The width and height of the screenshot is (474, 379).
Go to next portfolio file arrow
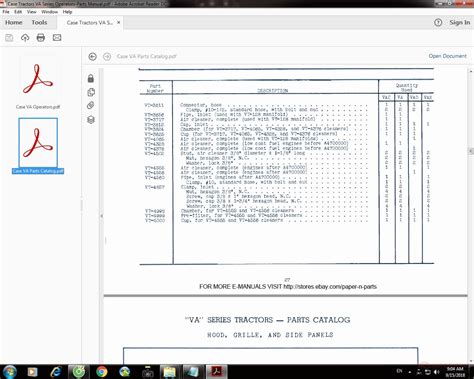pos(107,56)
